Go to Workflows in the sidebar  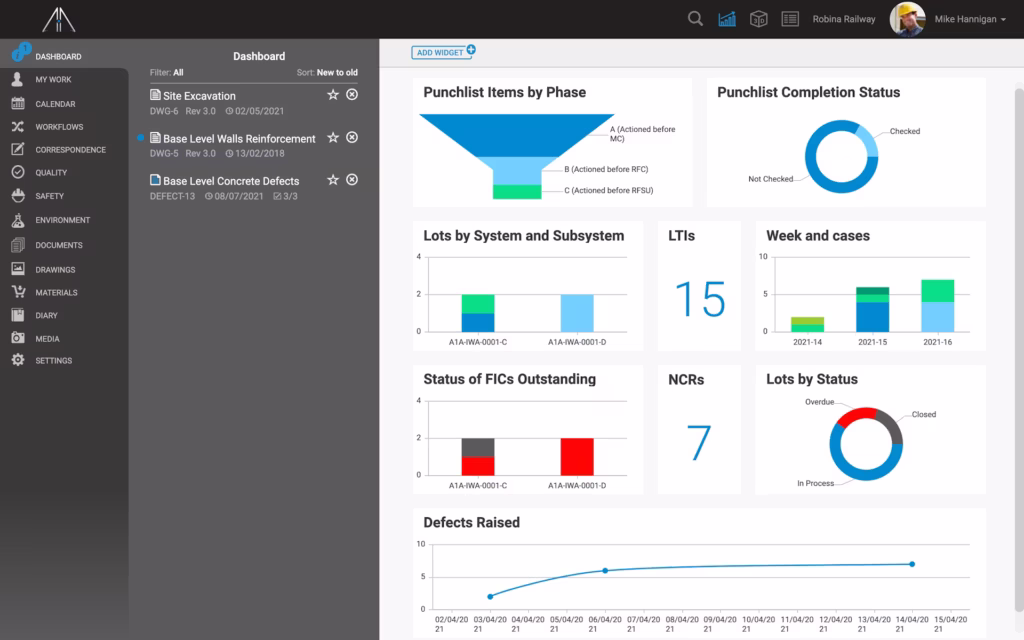click(59, 127)
